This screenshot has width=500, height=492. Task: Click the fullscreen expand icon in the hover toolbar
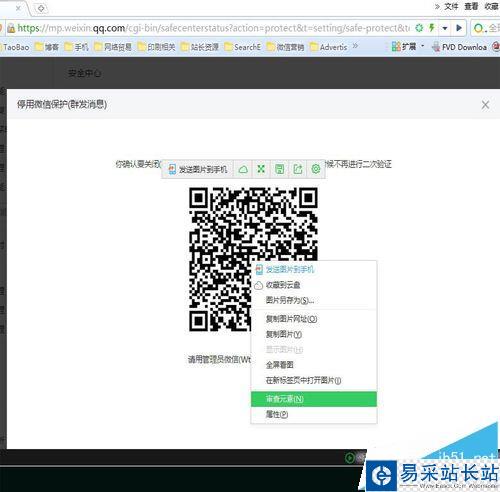(x=261, y=169)
